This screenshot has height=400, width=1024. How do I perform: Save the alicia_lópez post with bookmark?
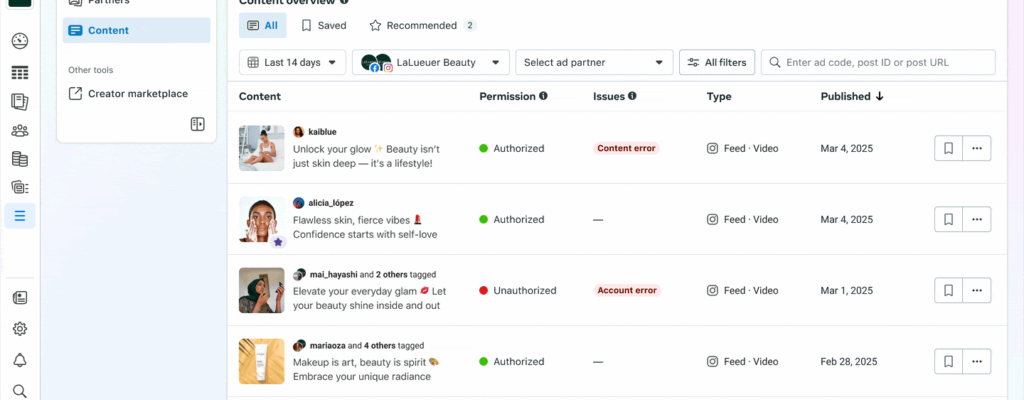[948, 219]
